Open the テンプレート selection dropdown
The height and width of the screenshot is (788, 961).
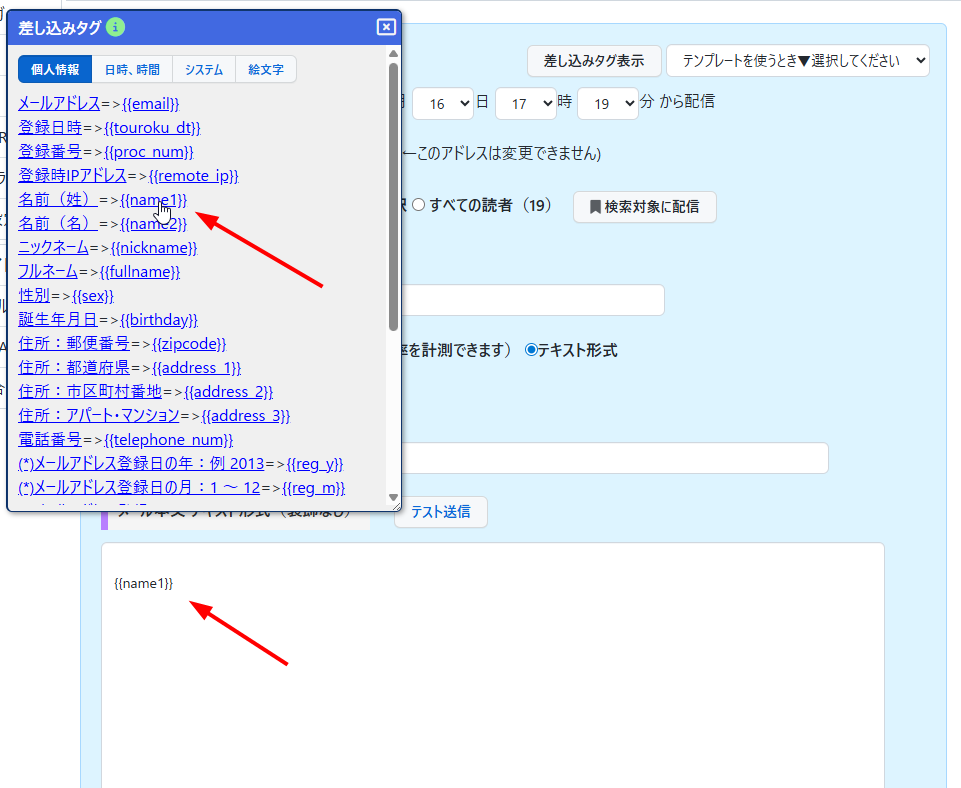click(797, 60)
